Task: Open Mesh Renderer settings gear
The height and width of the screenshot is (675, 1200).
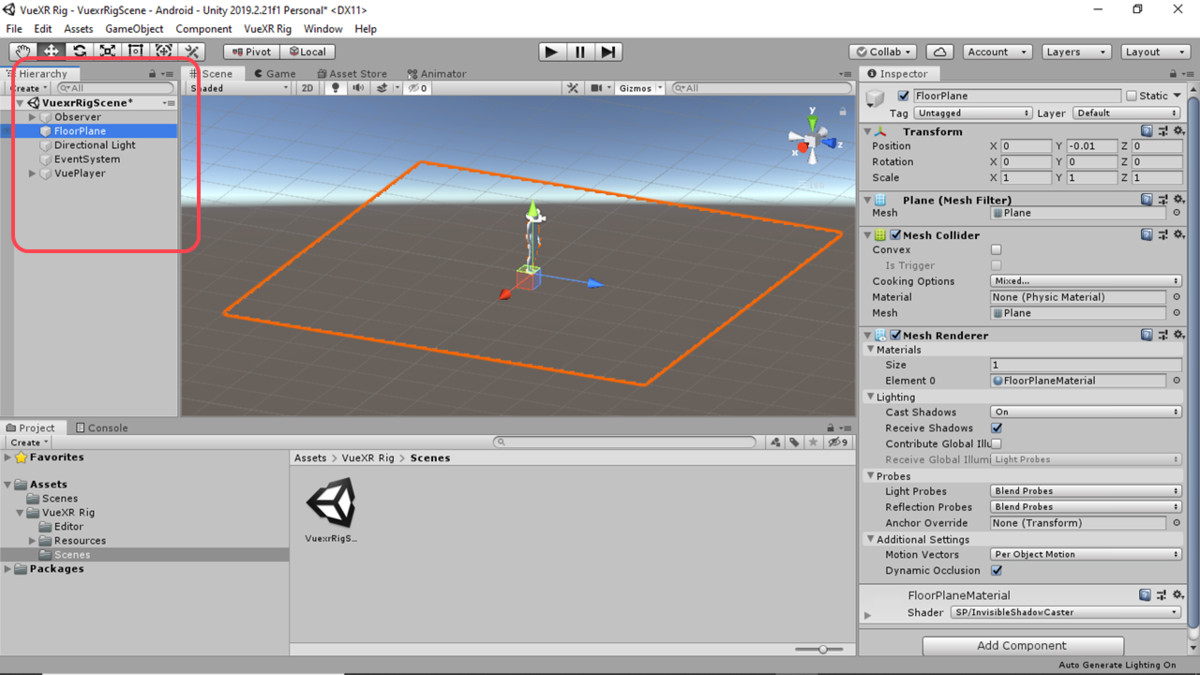Action: [1177, 335]
